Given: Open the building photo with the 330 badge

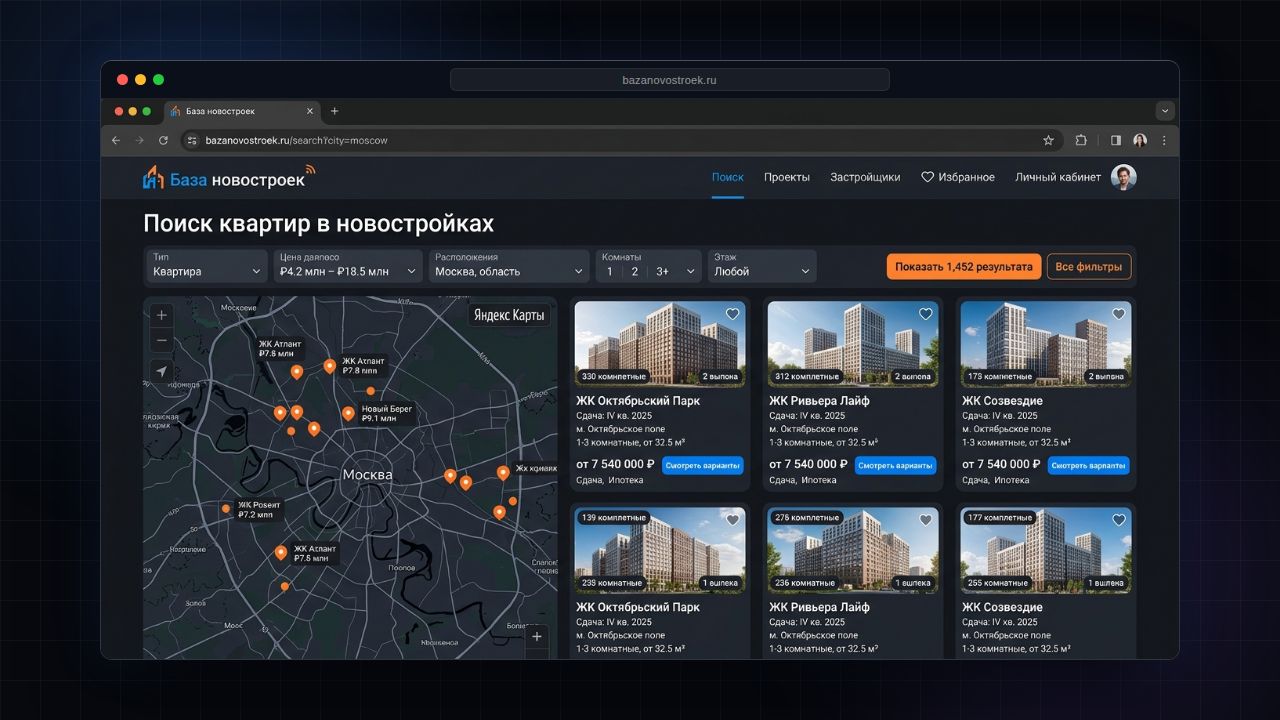Looking at the screenshot, I should click(x=660, y=344).
